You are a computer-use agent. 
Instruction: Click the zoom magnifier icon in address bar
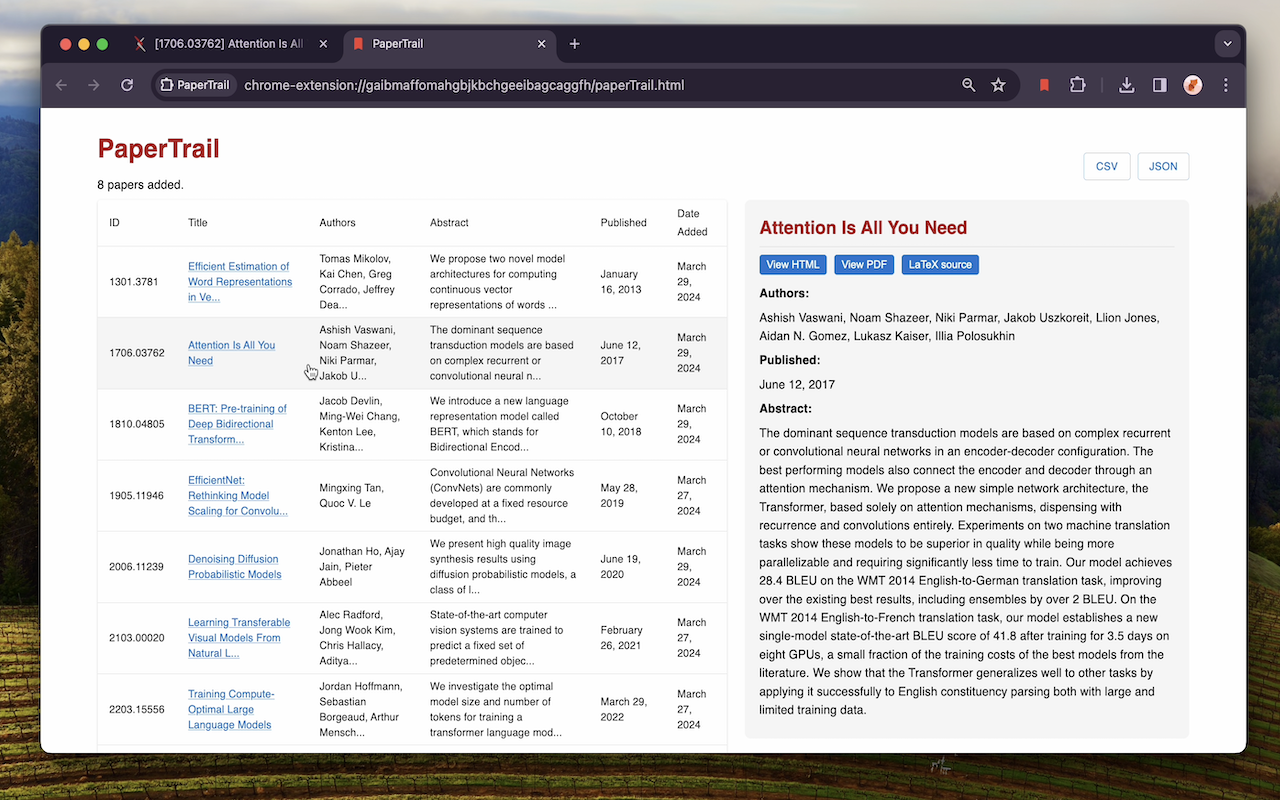968,85
